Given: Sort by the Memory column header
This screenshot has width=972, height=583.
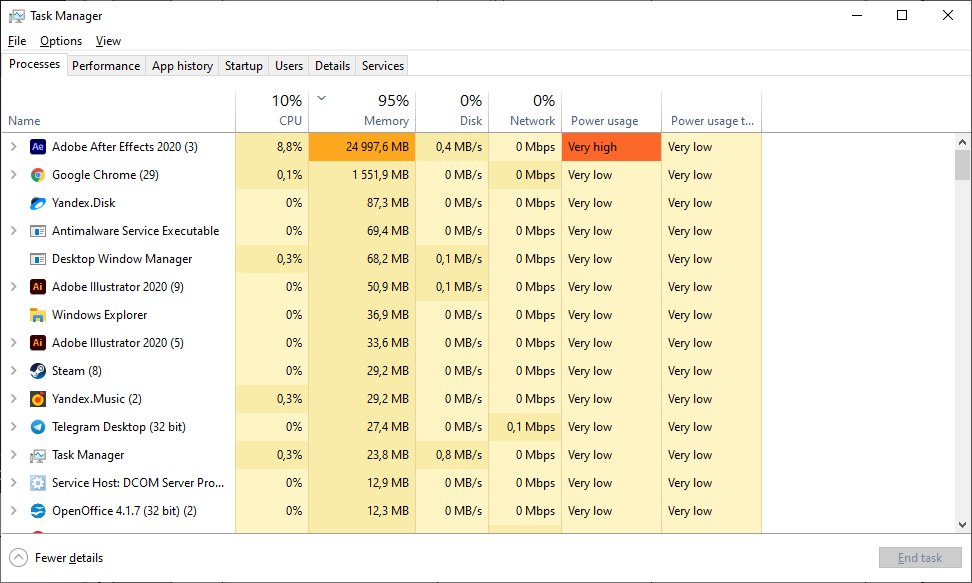Looking at the screenshot, I should click(362, 112).
